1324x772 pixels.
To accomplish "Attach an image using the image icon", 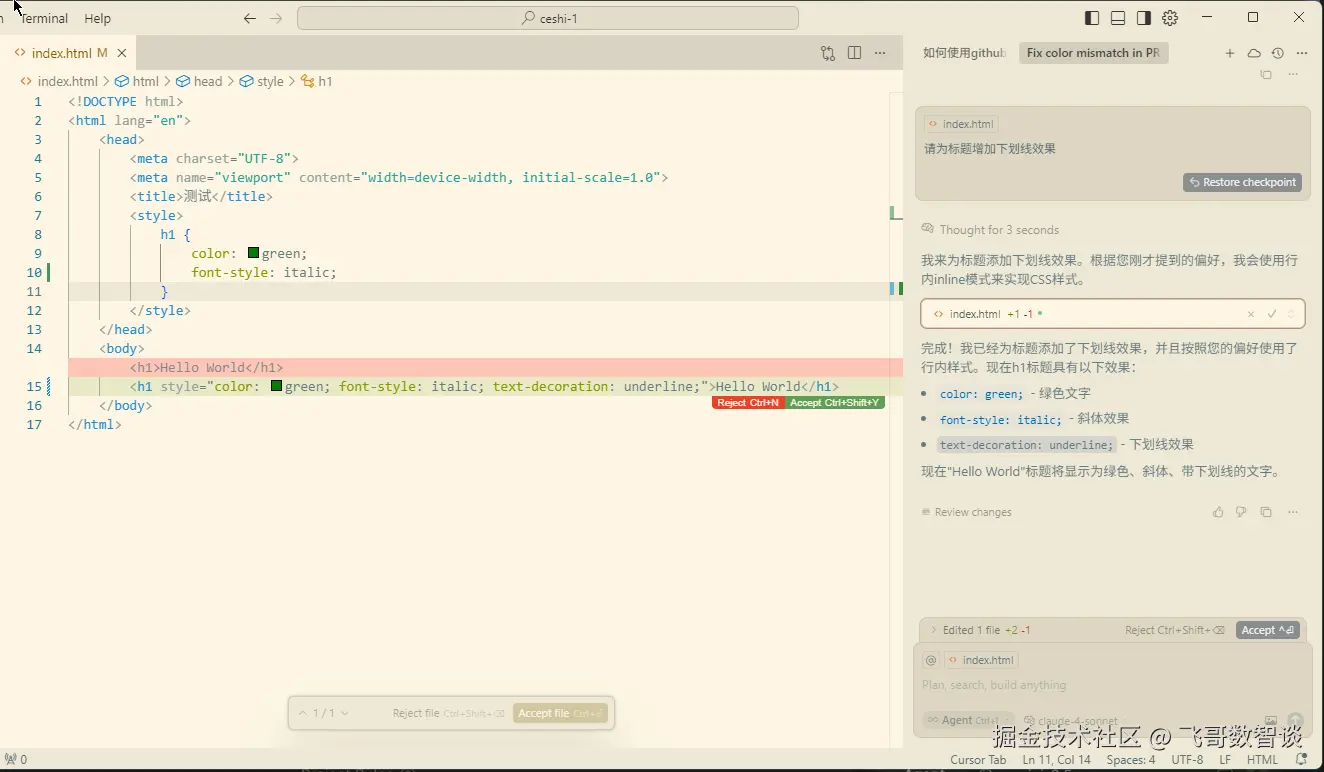I will coord(1271,720).
